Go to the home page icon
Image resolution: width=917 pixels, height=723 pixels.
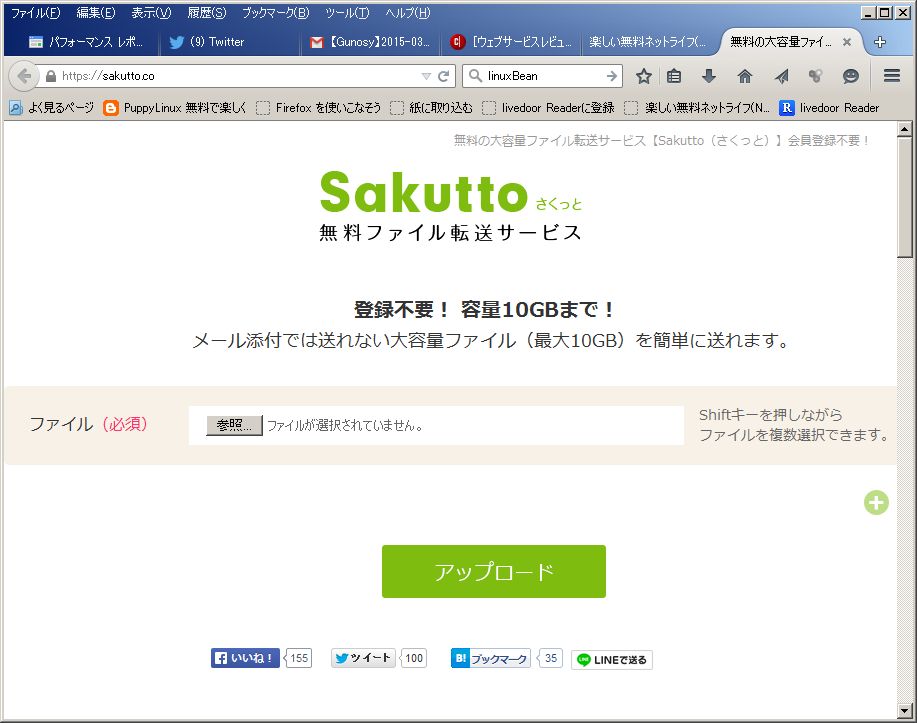pyautogui.click(x=744, y=76)
